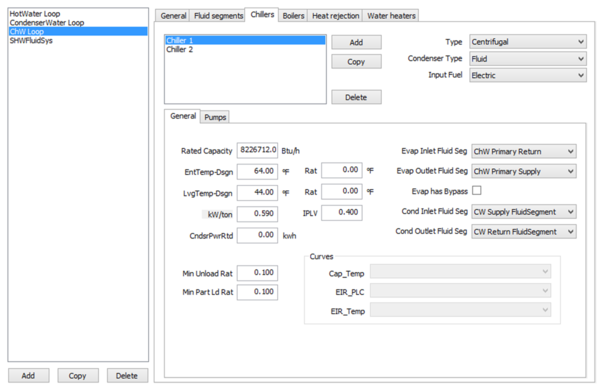
Task: Open the Type dropdown showing Centrifugal
Action: (528, 41)
